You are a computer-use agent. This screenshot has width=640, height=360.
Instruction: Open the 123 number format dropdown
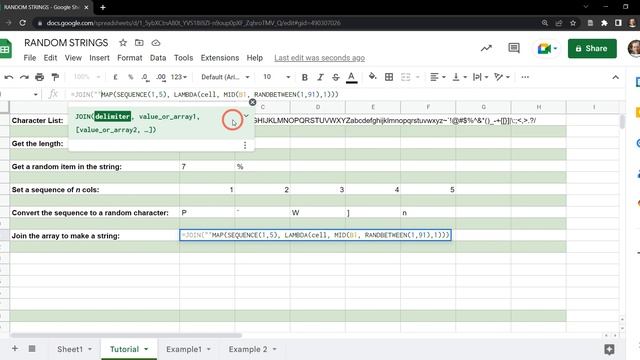point(179,77)
